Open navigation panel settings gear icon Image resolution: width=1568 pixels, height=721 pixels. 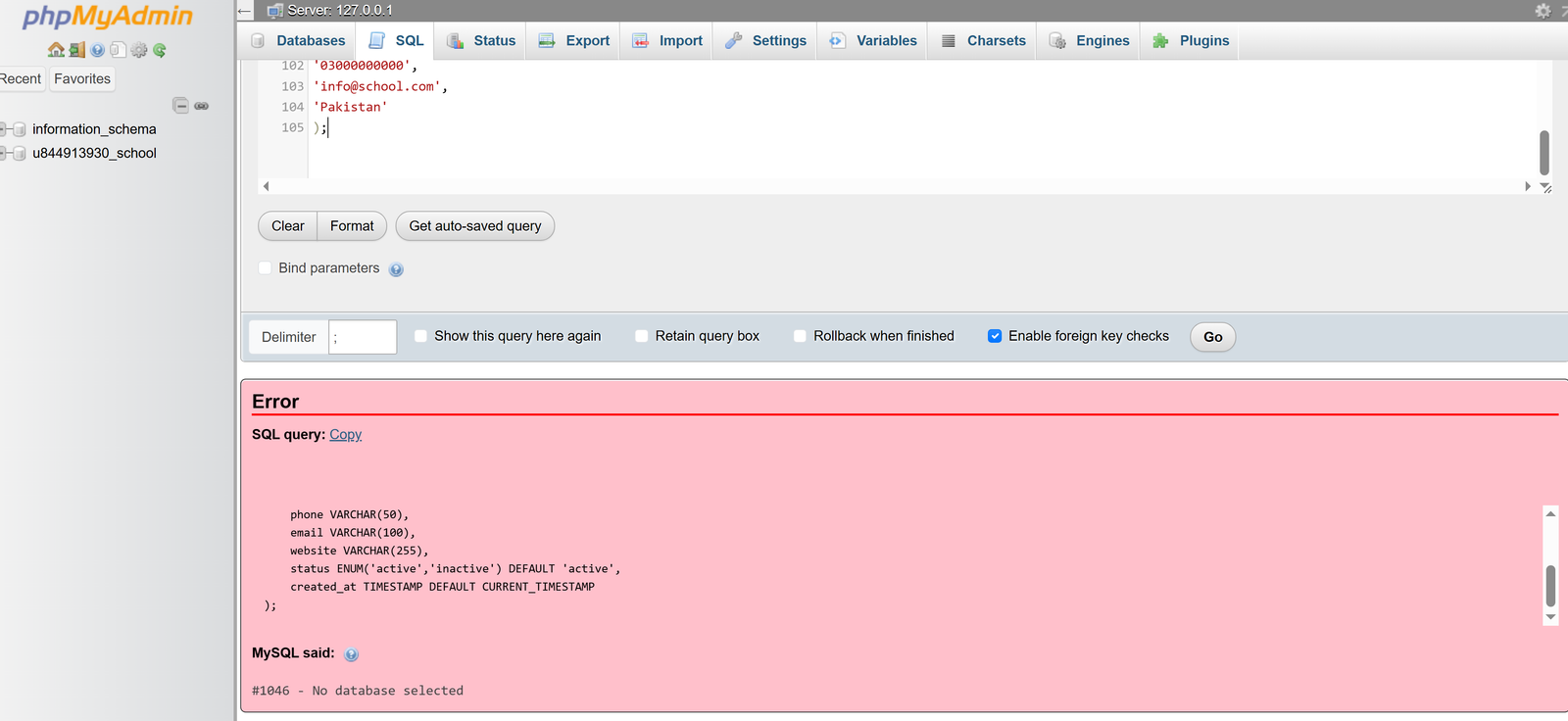click(x=139, y=50)
